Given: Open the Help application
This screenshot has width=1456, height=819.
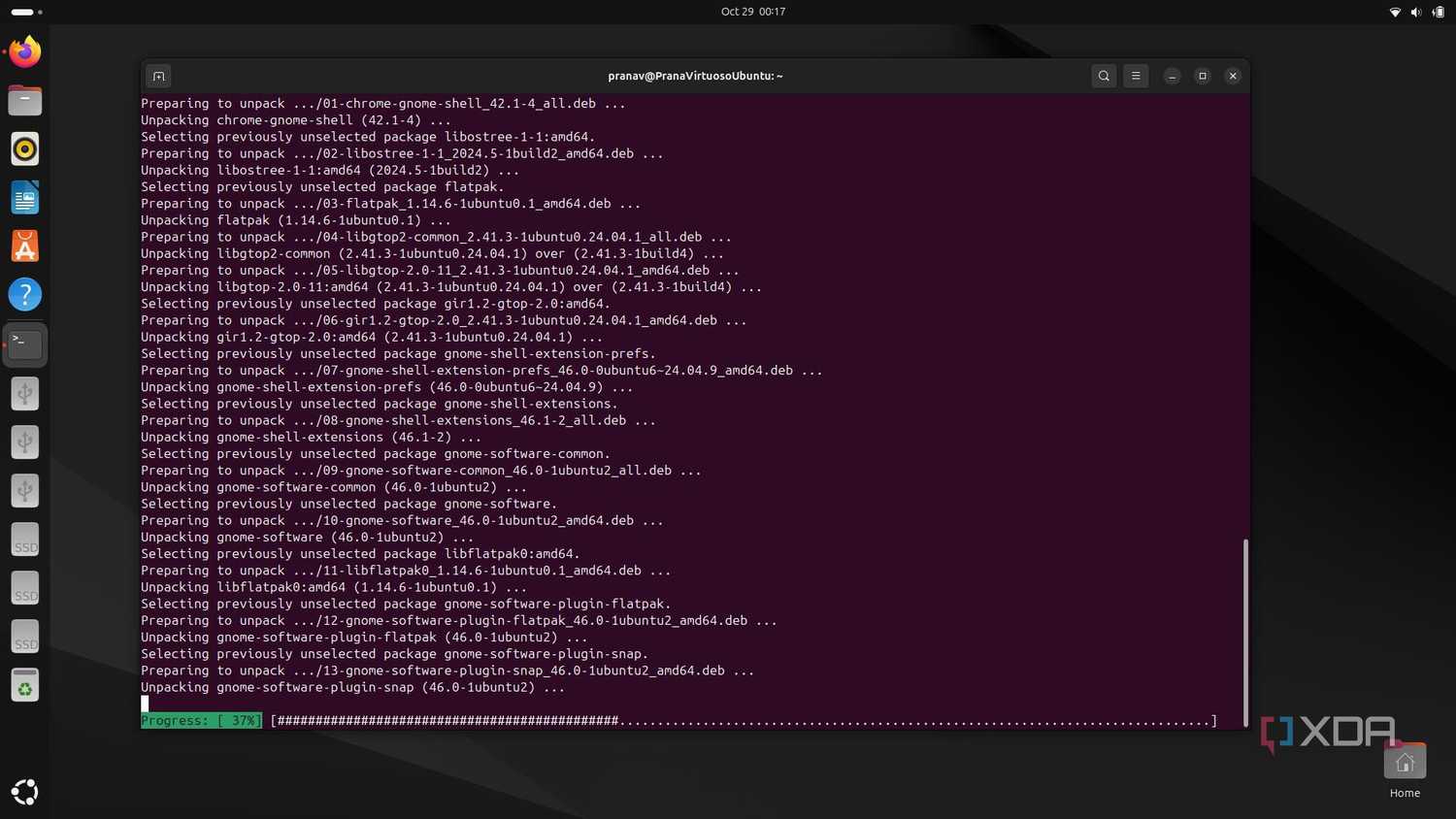Looking at the screenshot, I should (x=25, y=295).
